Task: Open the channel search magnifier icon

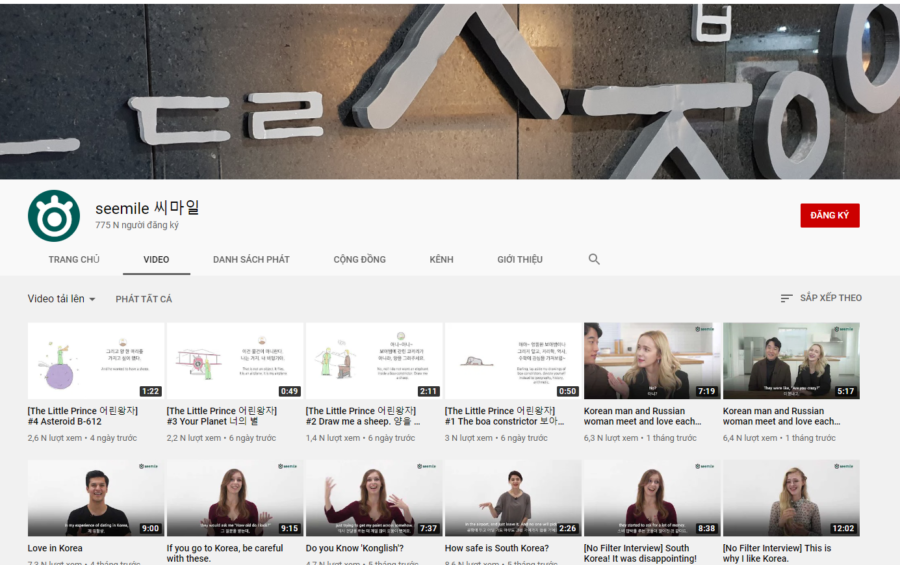Action: point(594,259)
